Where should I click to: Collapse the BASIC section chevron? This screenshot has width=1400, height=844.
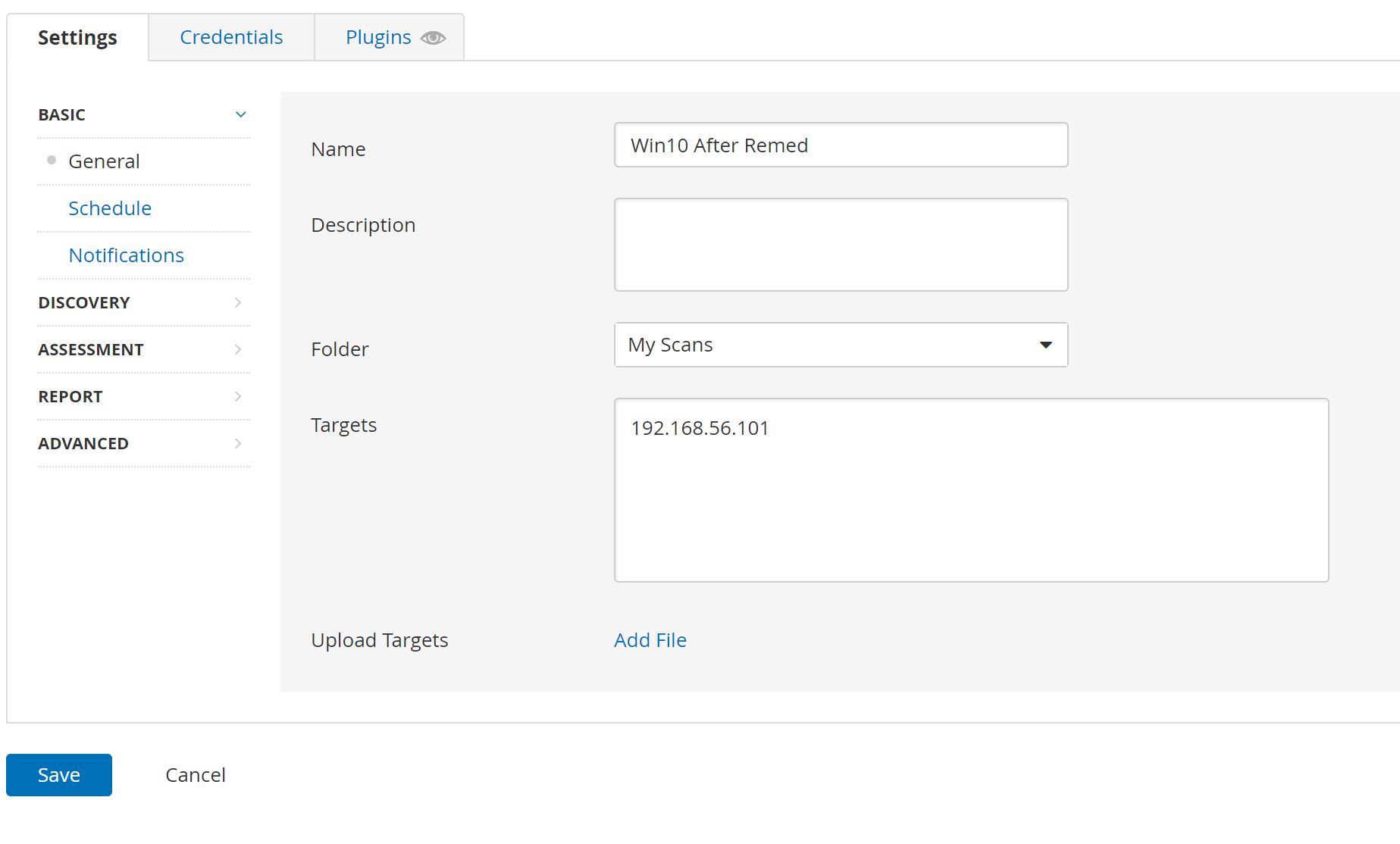point(240,114)
